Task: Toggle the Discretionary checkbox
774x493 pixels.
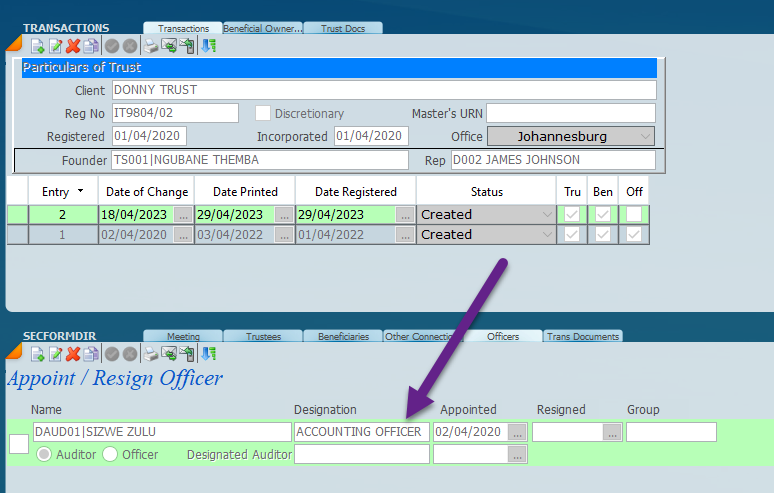Action: 263,113
